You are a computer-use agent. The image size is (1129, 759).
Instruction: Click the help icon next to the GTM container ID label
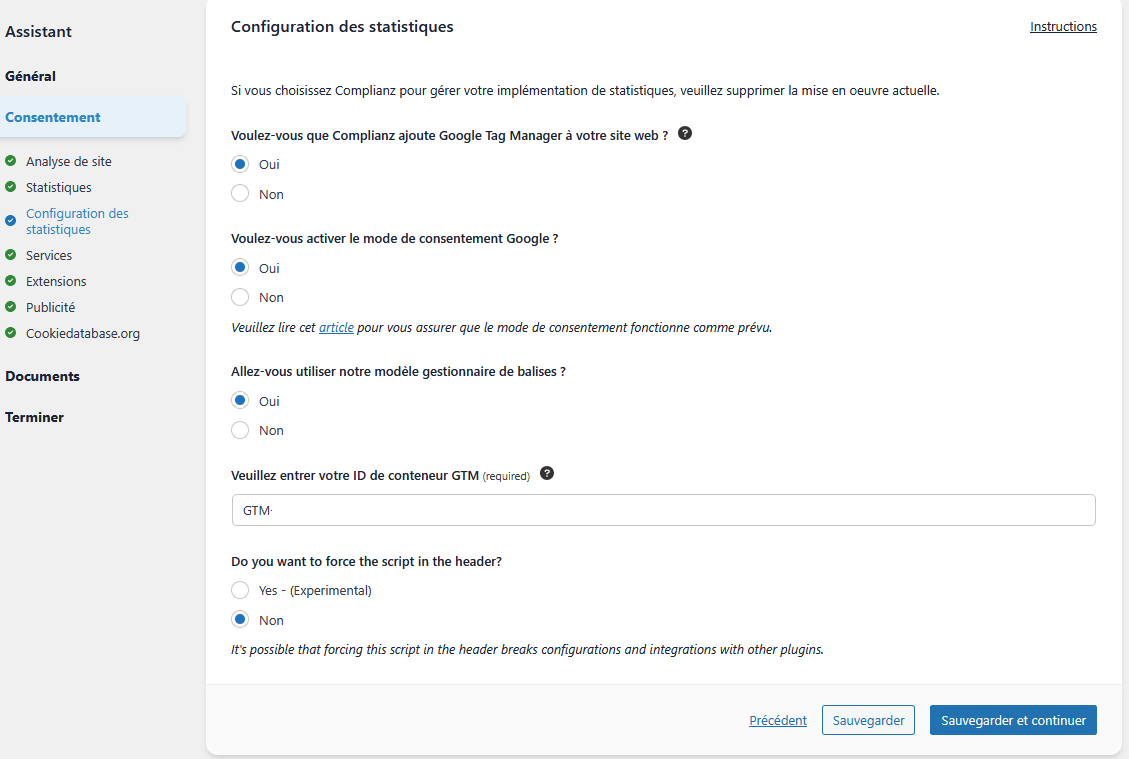(547, 473)
